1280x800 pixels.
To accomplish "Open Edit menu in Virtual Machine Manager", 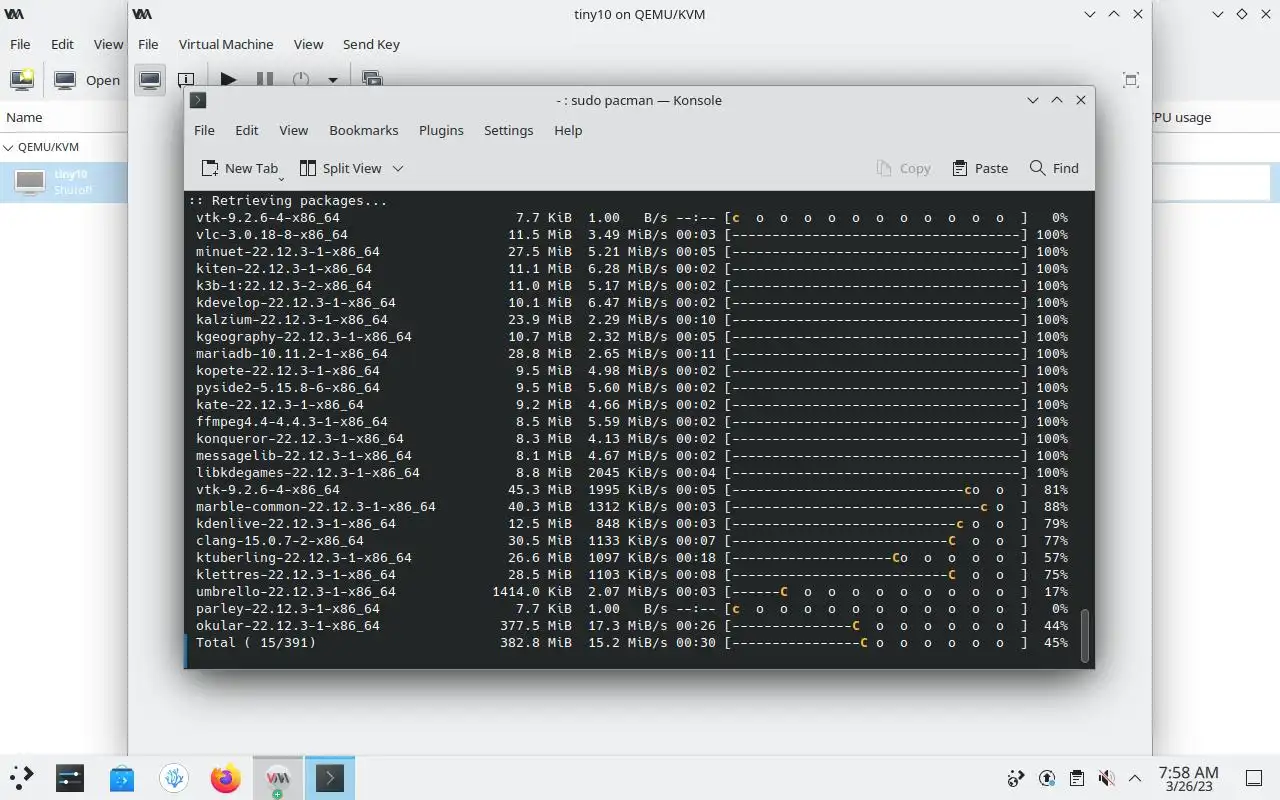I will 62,44.
